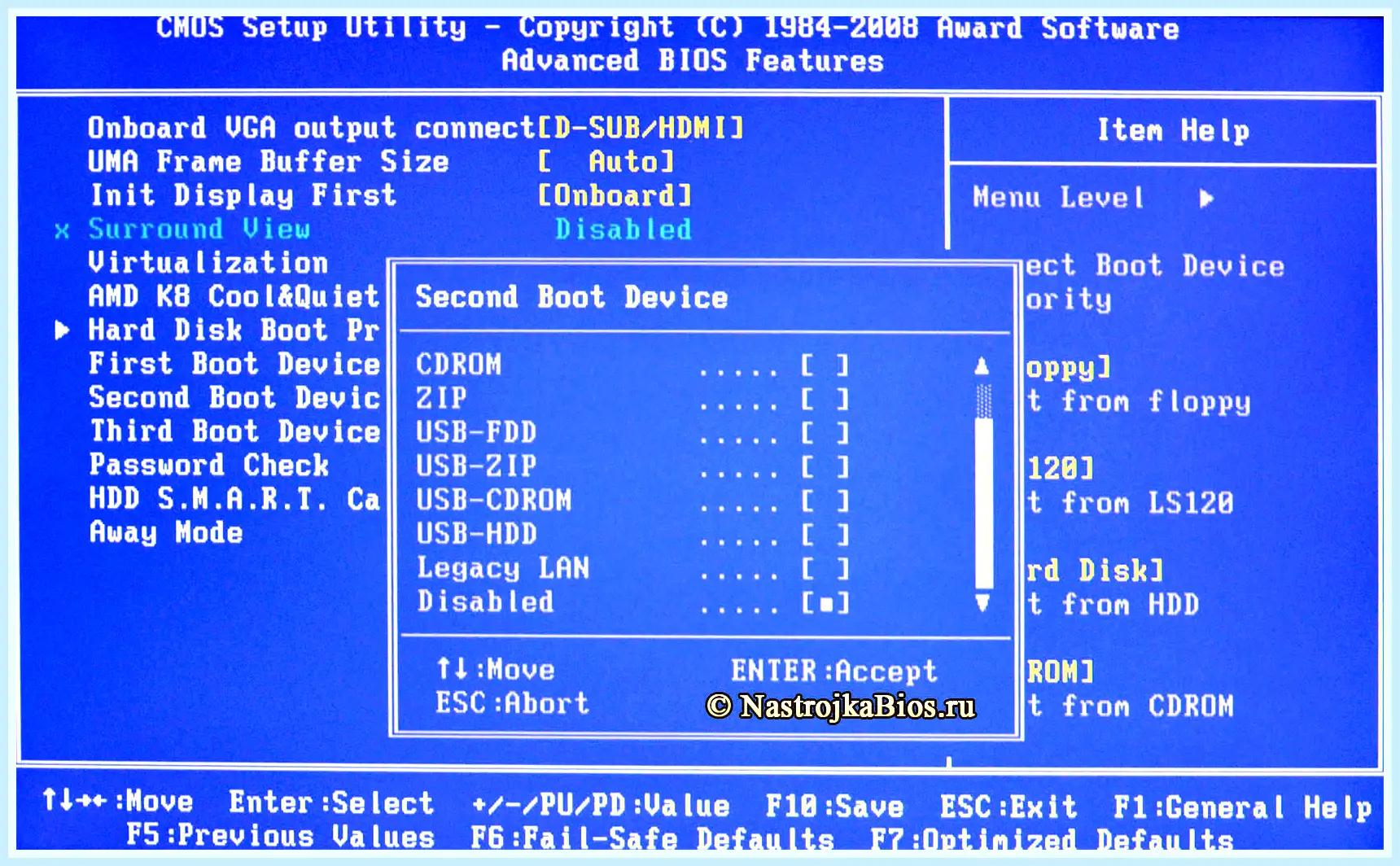This screenshot has width=1400, height=866.
Task: Highlight the AMD K8 Cool&Quiet setting
Action: click(x=234, y=296)
